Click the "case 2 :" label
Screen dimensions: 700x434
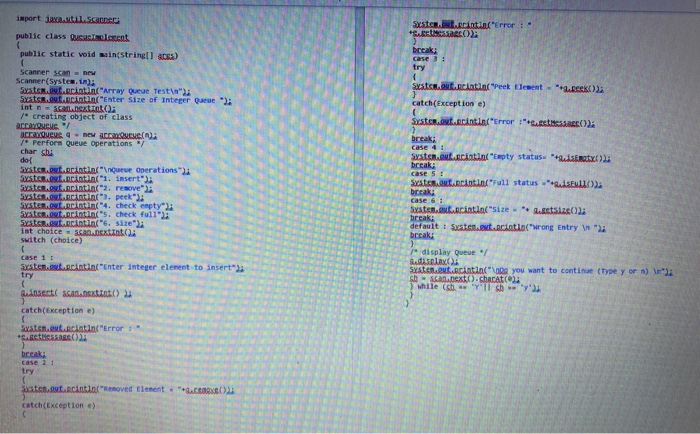click(38, 363)
